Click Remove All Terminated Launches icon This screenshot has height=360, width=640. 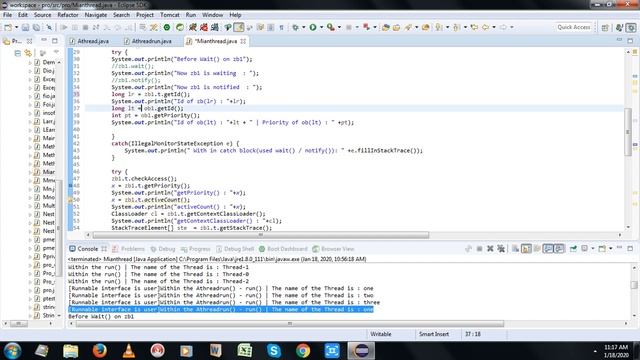coord(501,249)
